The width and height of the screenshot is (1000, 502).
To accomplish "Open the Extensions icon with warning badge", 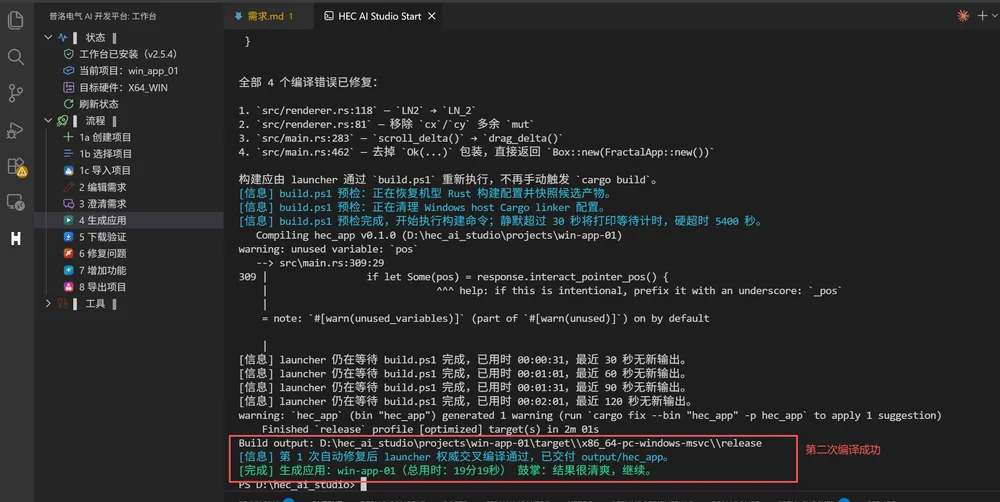I will (16, 167).
